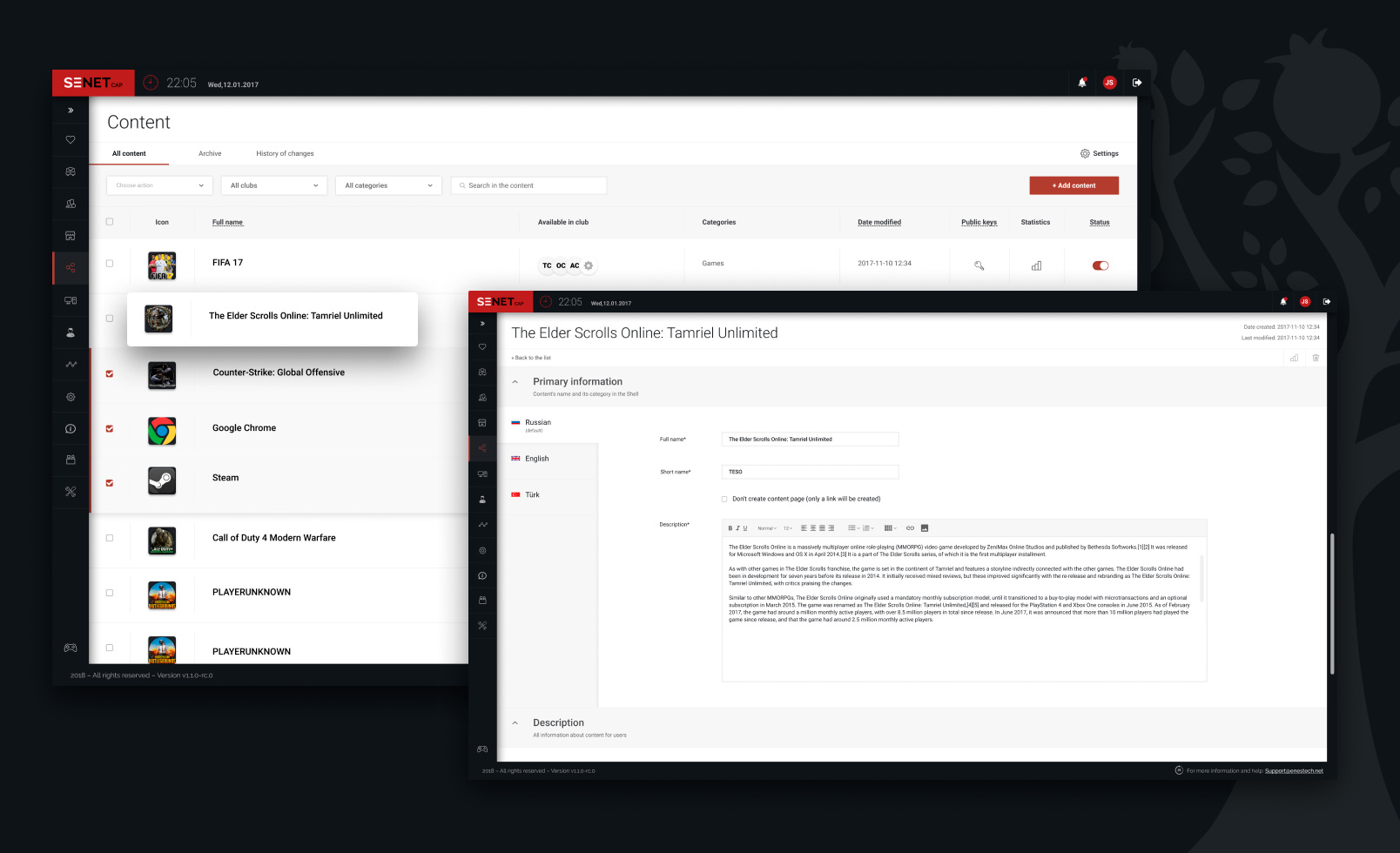Open the gear settings icon in Content window sidebar
Viewport: 1400px width, 853px height.
(x=71, y=397)
